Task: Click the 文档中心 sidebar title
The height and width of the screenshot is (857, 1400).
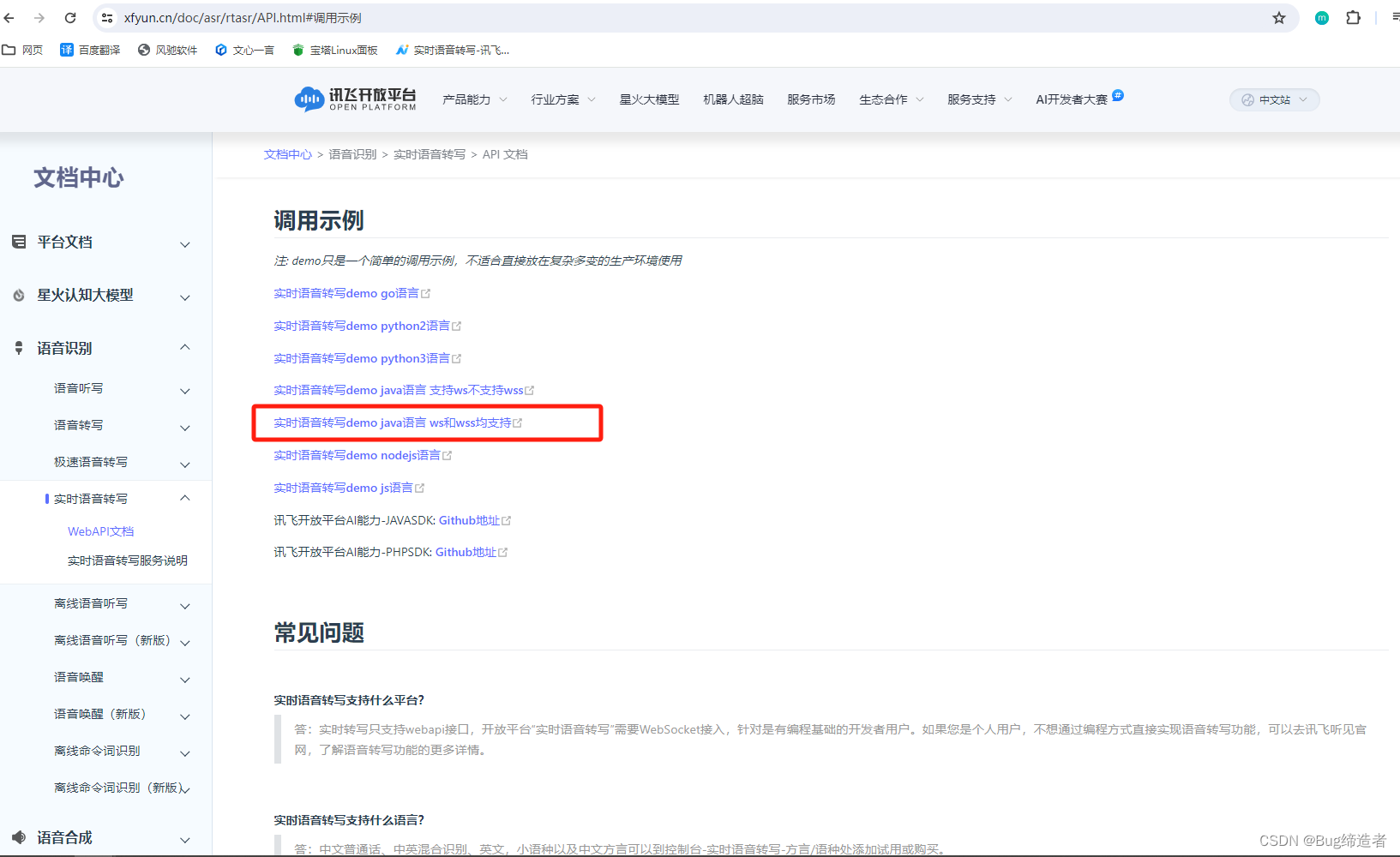Action: point(79,178)
